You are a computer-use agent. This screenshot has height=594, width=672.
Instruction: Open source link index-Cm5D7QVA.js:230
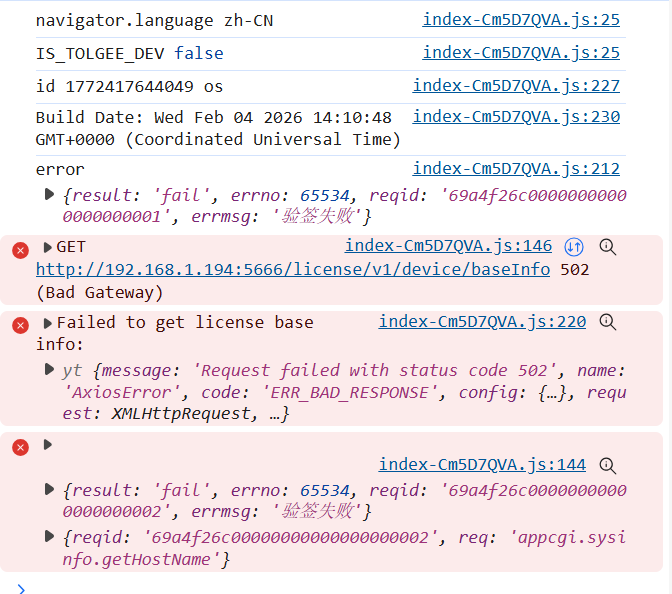pos(516,116)
